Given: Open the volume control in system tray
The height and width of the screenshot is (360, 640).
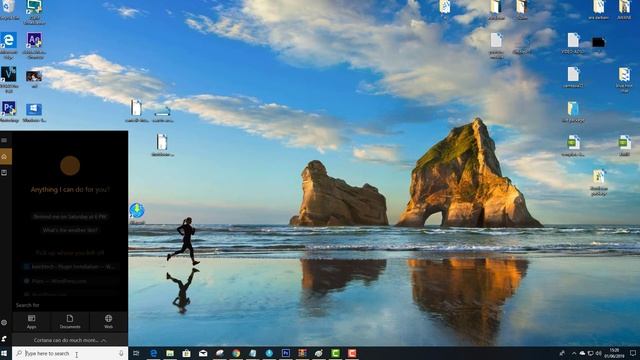Looking at the screenshot, I should (x=598, y=353).
